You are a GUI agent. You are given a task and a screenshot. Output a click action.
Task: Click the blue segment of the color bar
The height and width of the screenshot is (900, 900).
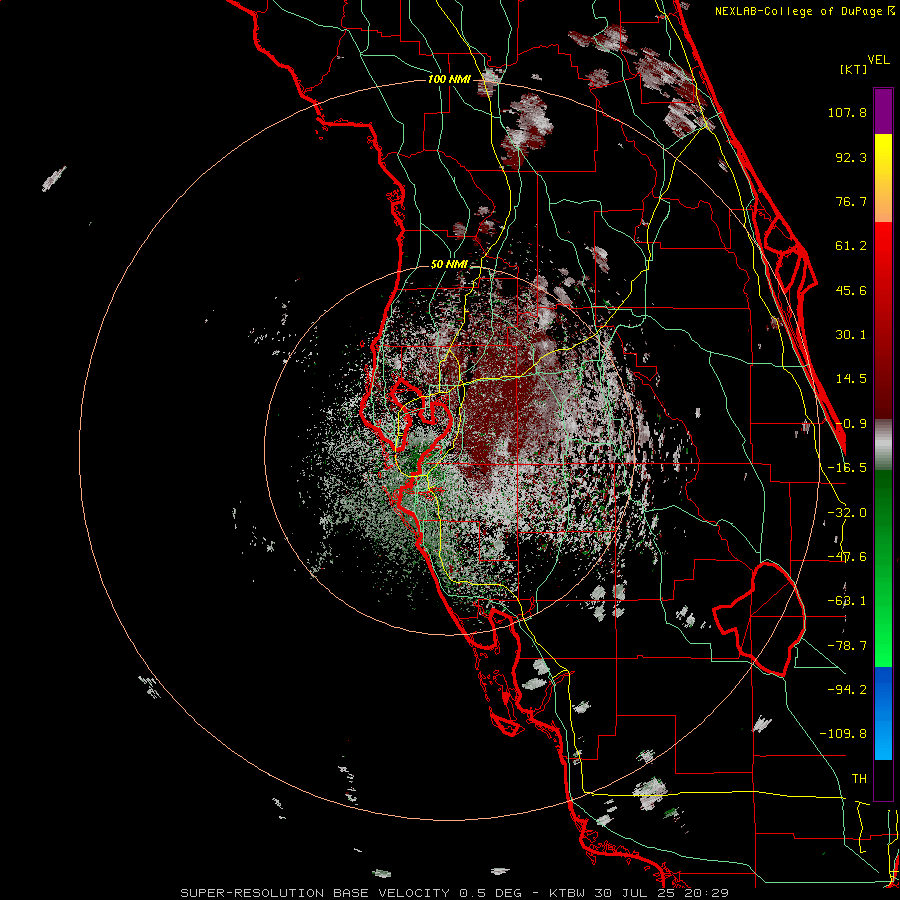[883, 713]
